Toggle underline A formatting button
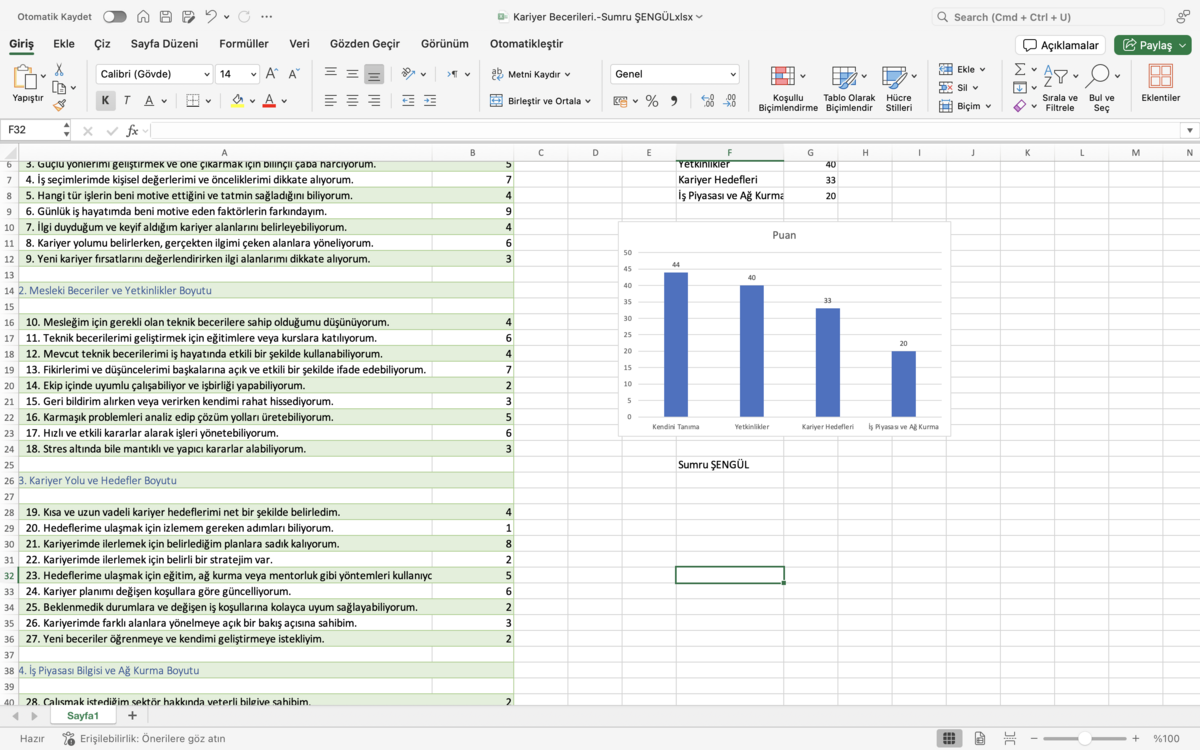The image size is (1200, 750). [149, 101]
